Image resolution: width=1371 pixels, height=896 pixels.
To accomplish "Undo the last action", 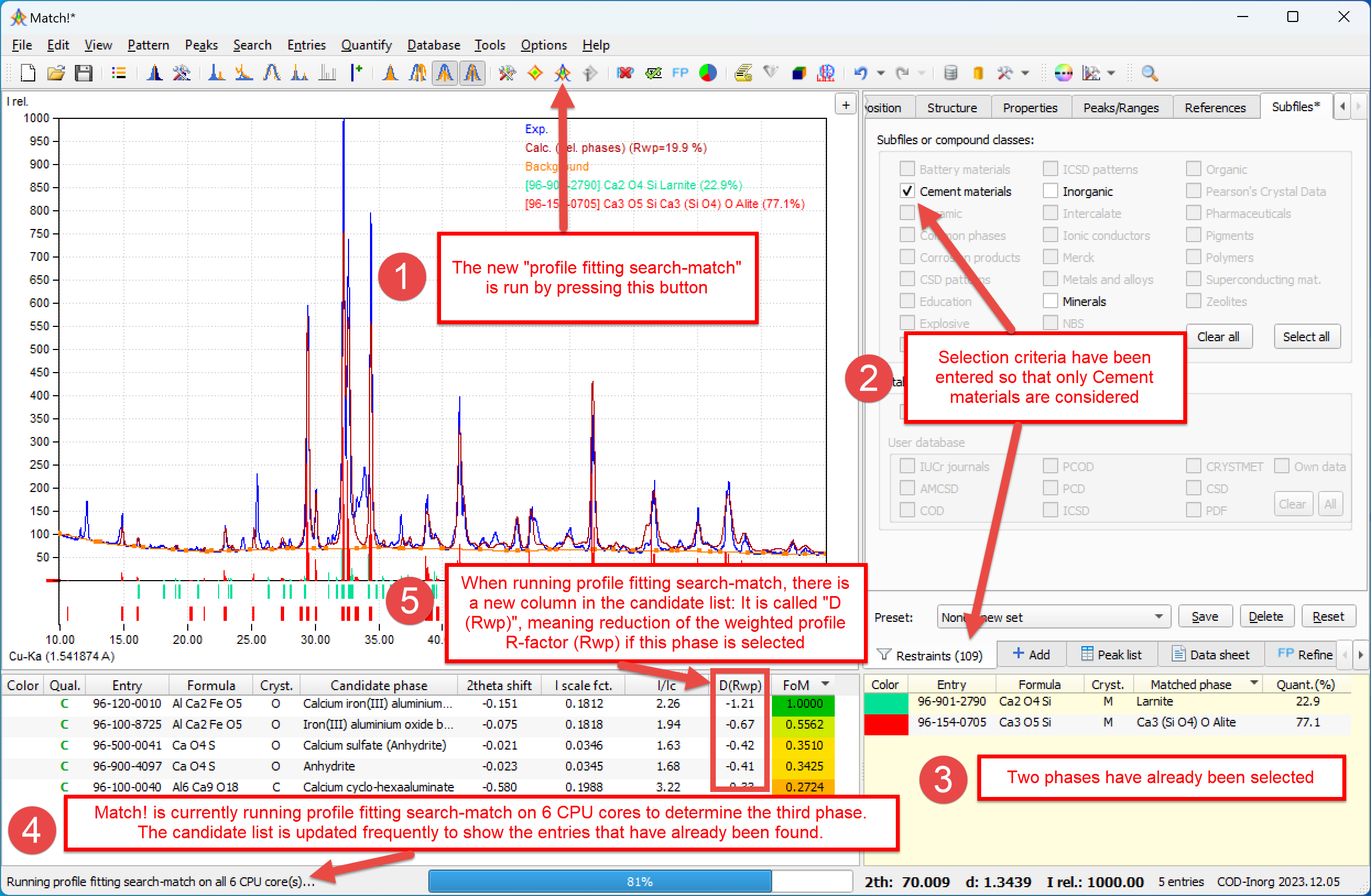I will pos(861,73).
